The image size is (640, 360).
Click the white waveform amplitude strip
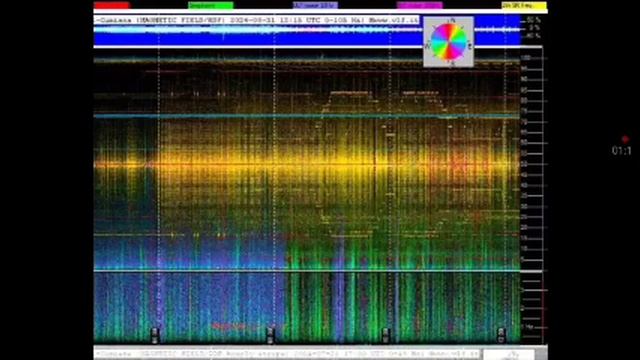(307, 29)
